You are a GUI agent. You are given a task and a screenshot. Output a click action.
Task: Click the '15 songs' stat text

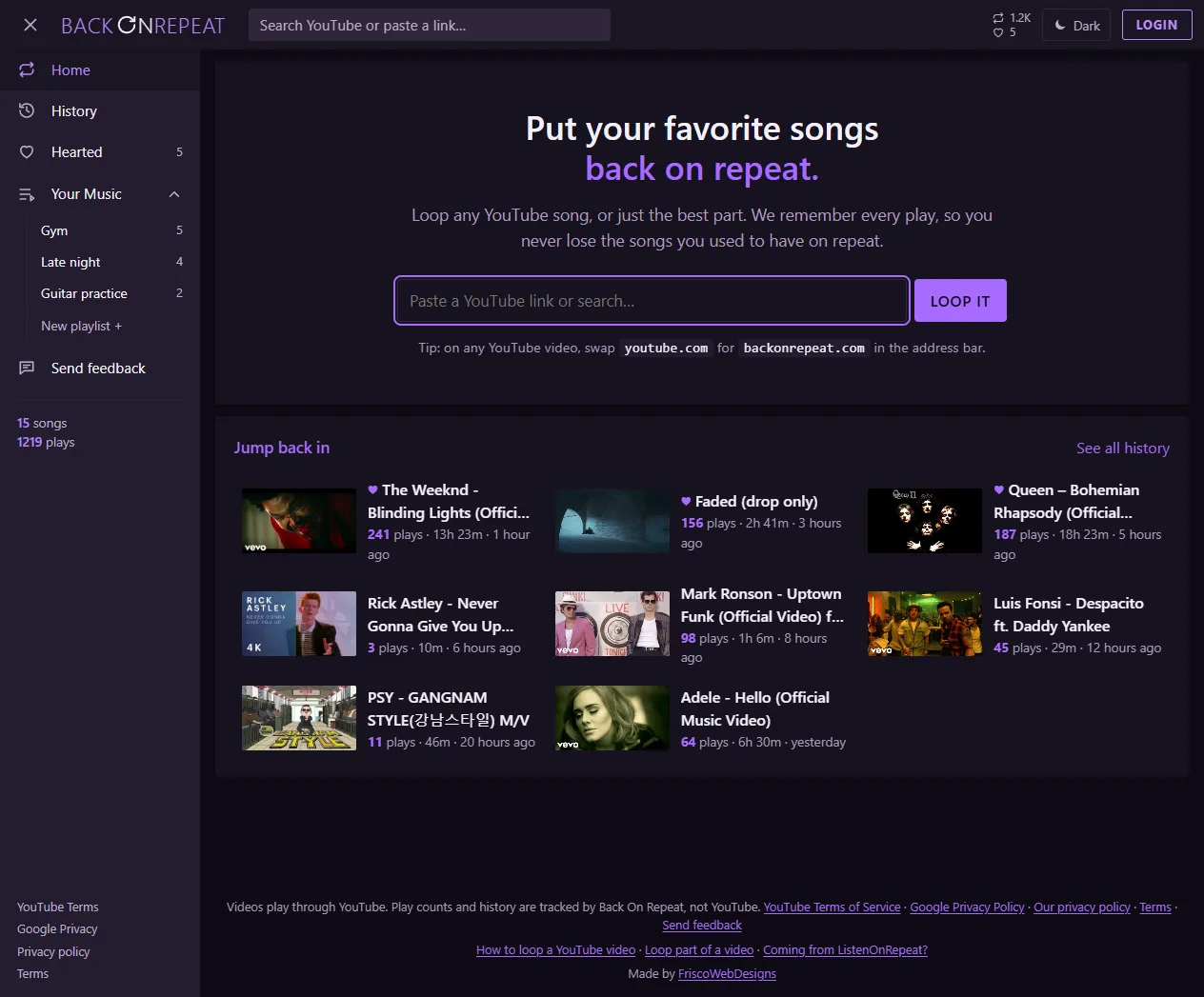42,423
